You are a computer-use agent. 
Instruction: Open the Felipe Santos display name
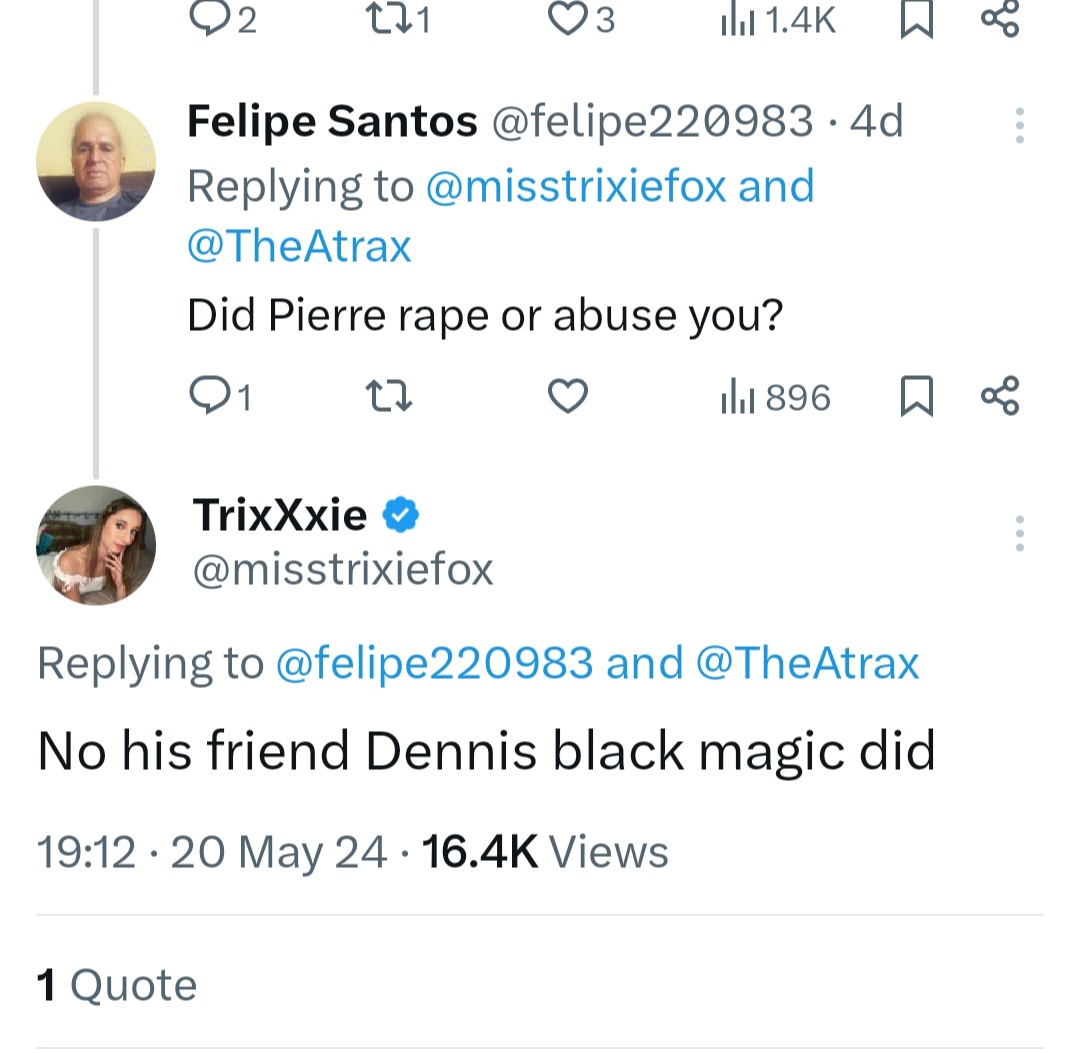click(332, 122)
